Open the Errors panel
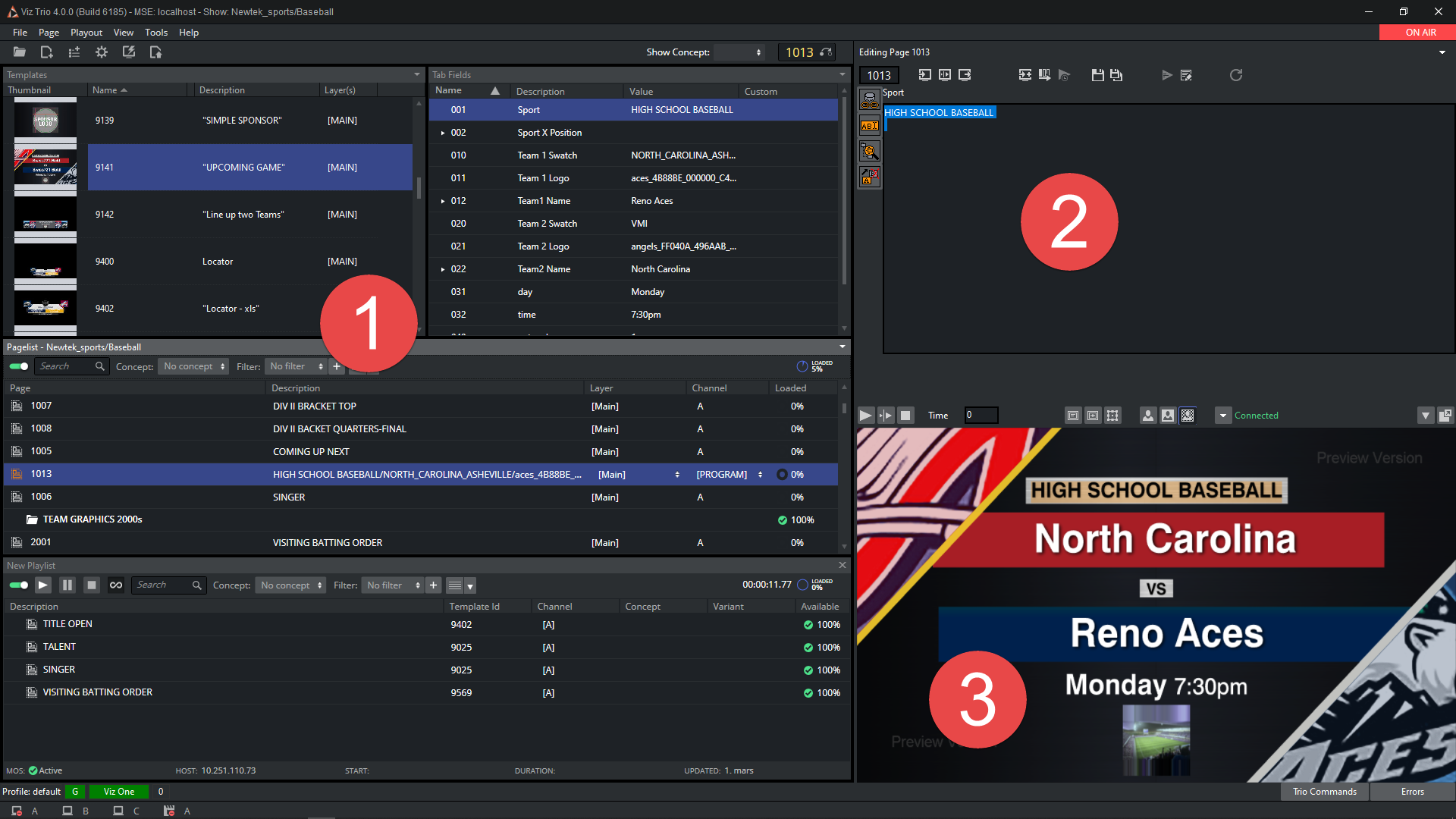The height and width of the screenshot is (819, 1456). pos(1412,792)
